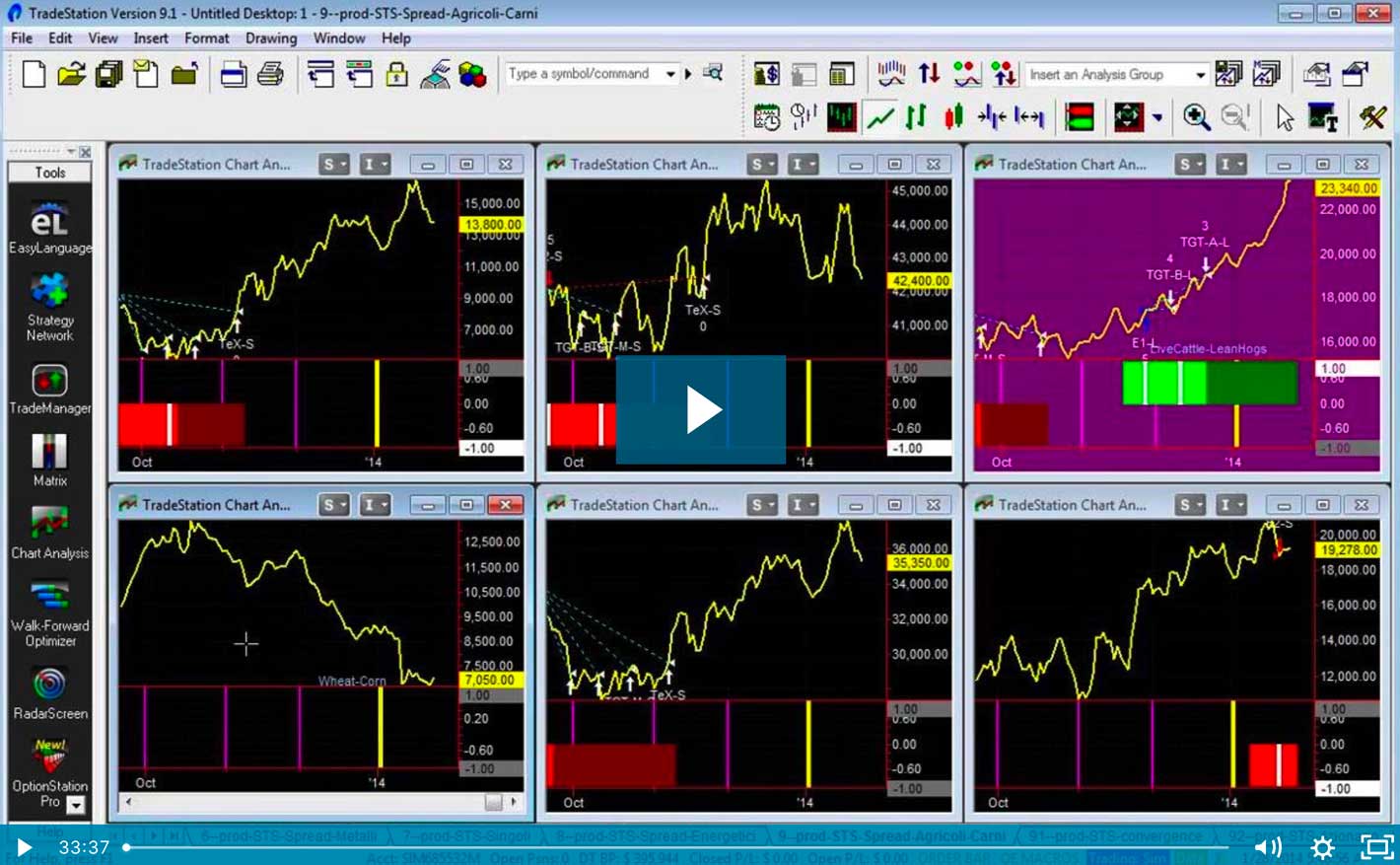Click the New document toolbar icon
Screen dimensions: 1400x865
[x=34, y=74]
